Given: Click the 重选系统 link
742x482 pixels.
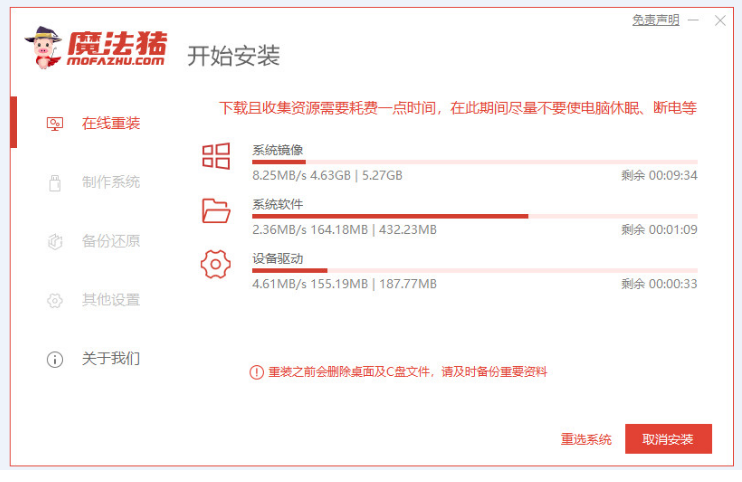Looking at the screenshot, I should [586, 440].
